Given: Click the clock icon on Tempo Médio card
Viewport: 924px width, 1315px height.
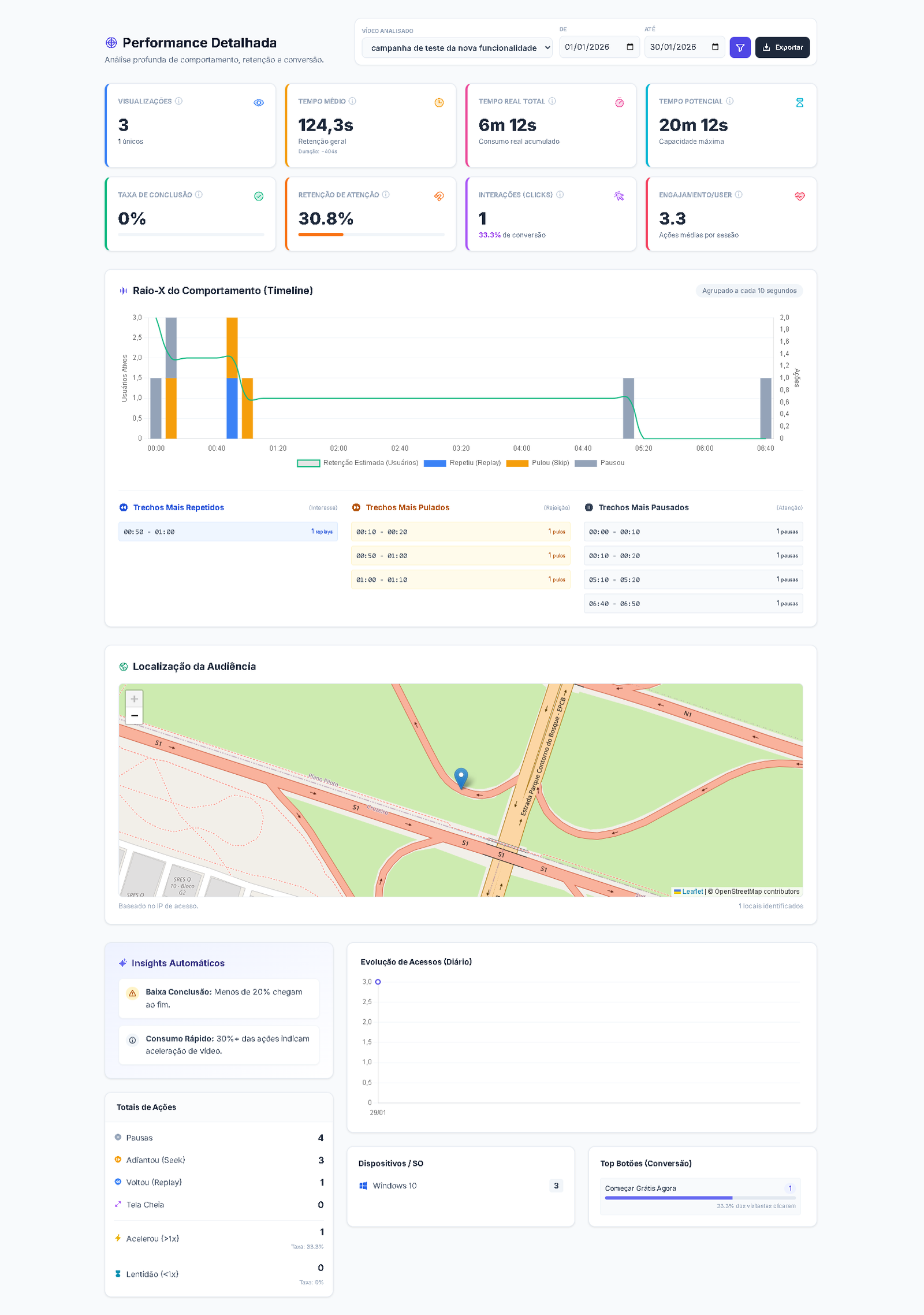Looking at the screenshot, I should pos(439,102).
